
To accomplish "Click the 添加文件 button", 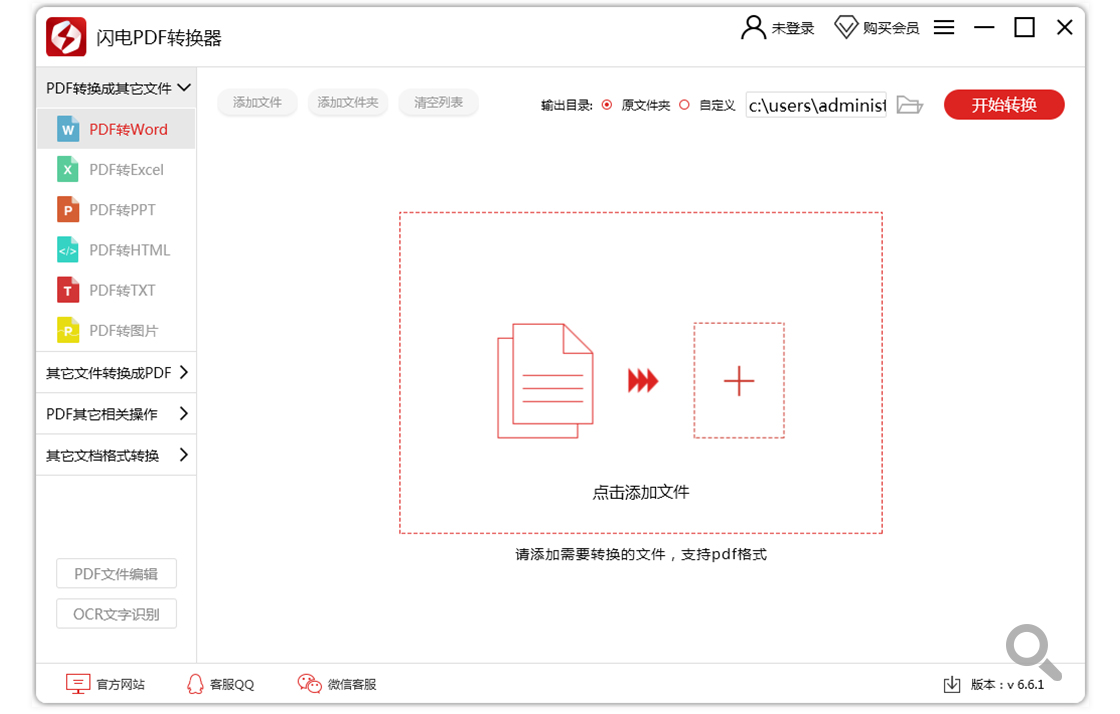I will click(257, 102).
